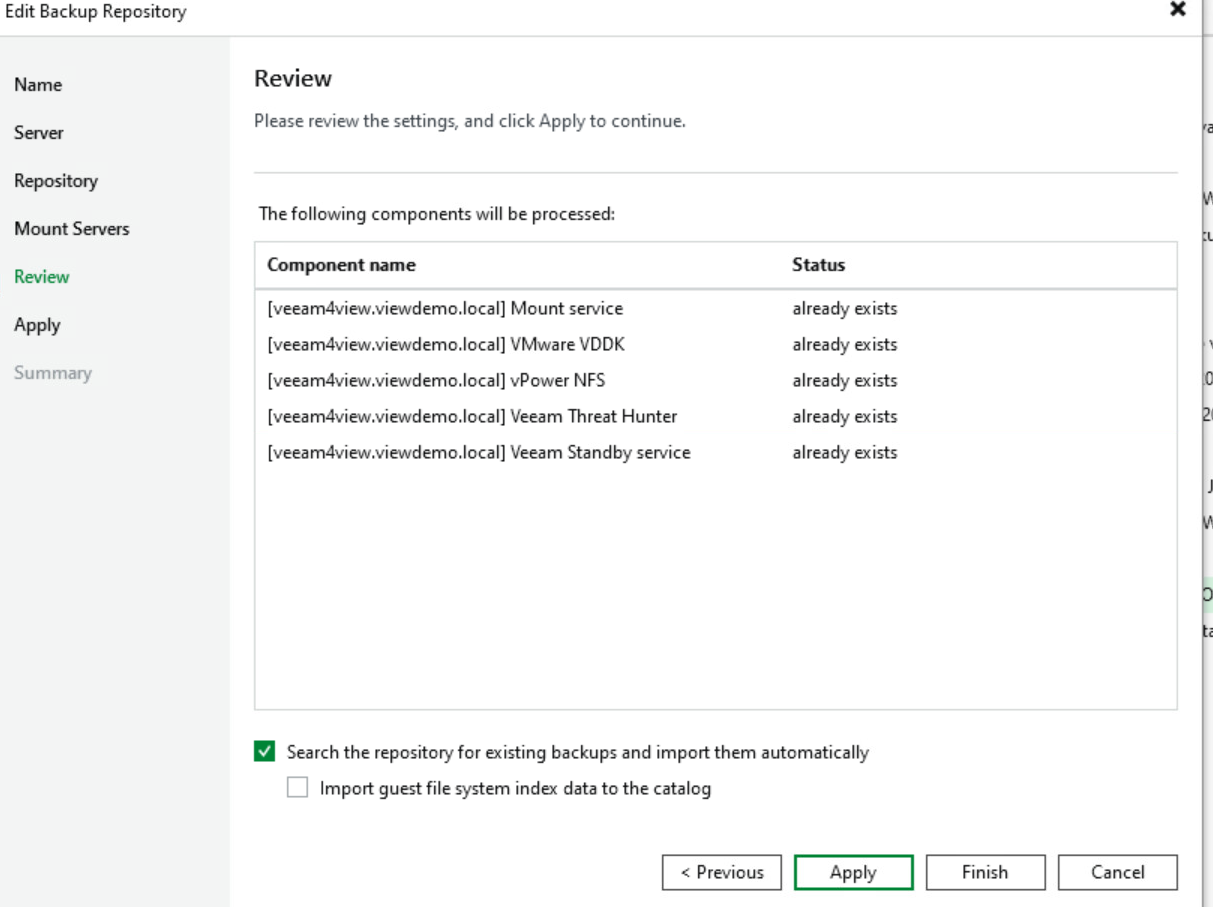Enable import guest file system index data
This screenshot has width=1213, height=907.
[298, 788]
